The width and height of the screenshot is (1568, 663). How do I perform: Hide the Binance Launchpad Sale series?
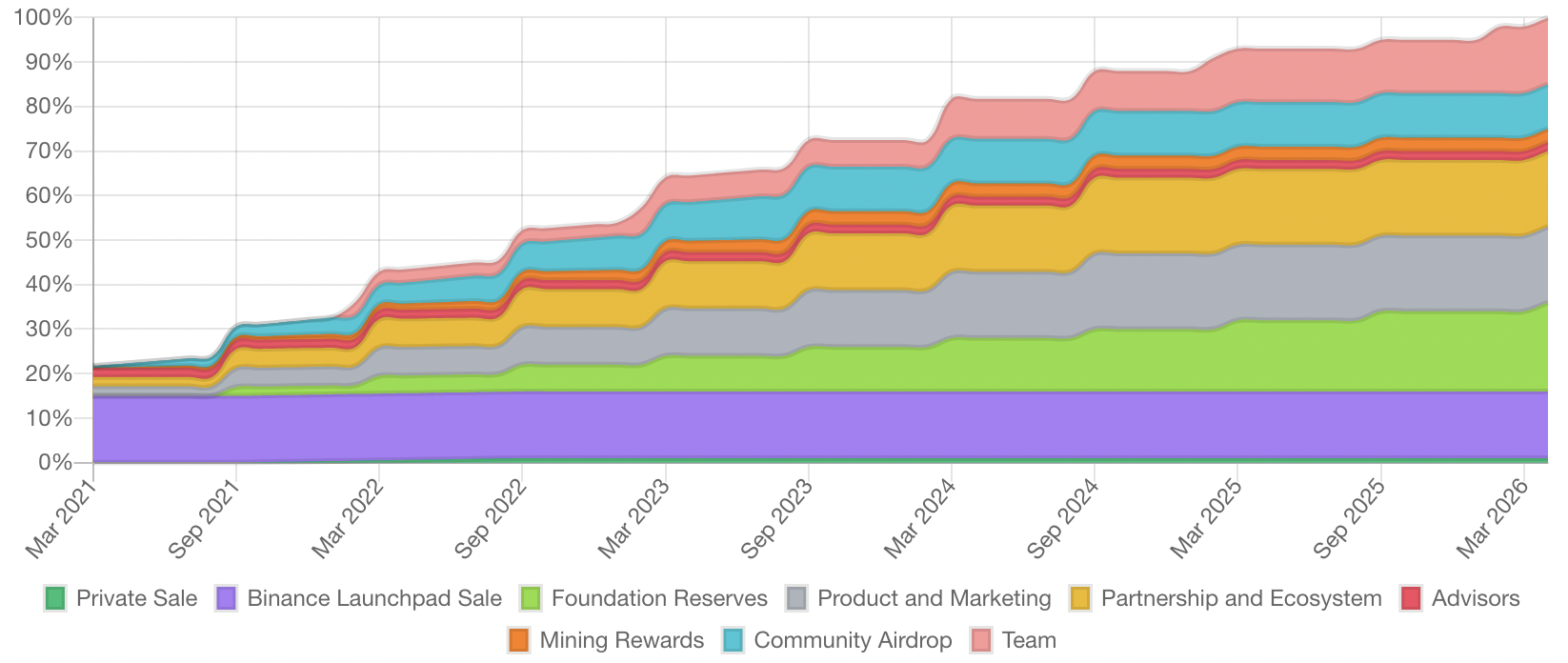tap(374, 598)
